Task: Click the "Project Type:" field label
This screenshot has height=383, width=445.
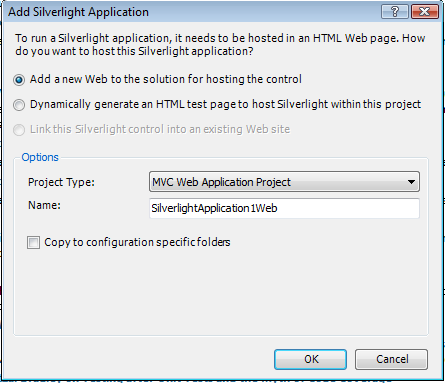Action: [61, 182]
